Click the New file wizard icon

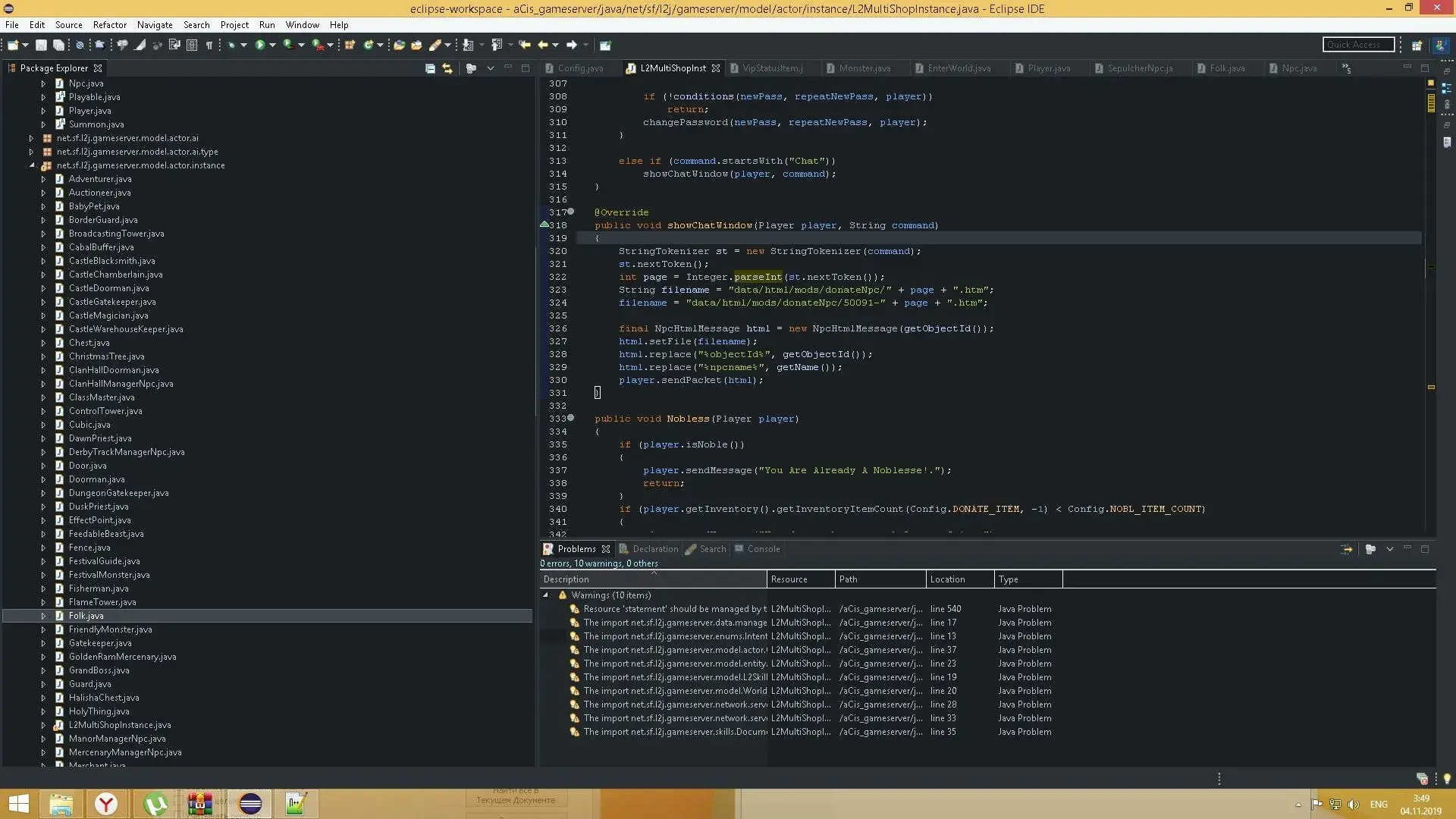coord(13,45)
